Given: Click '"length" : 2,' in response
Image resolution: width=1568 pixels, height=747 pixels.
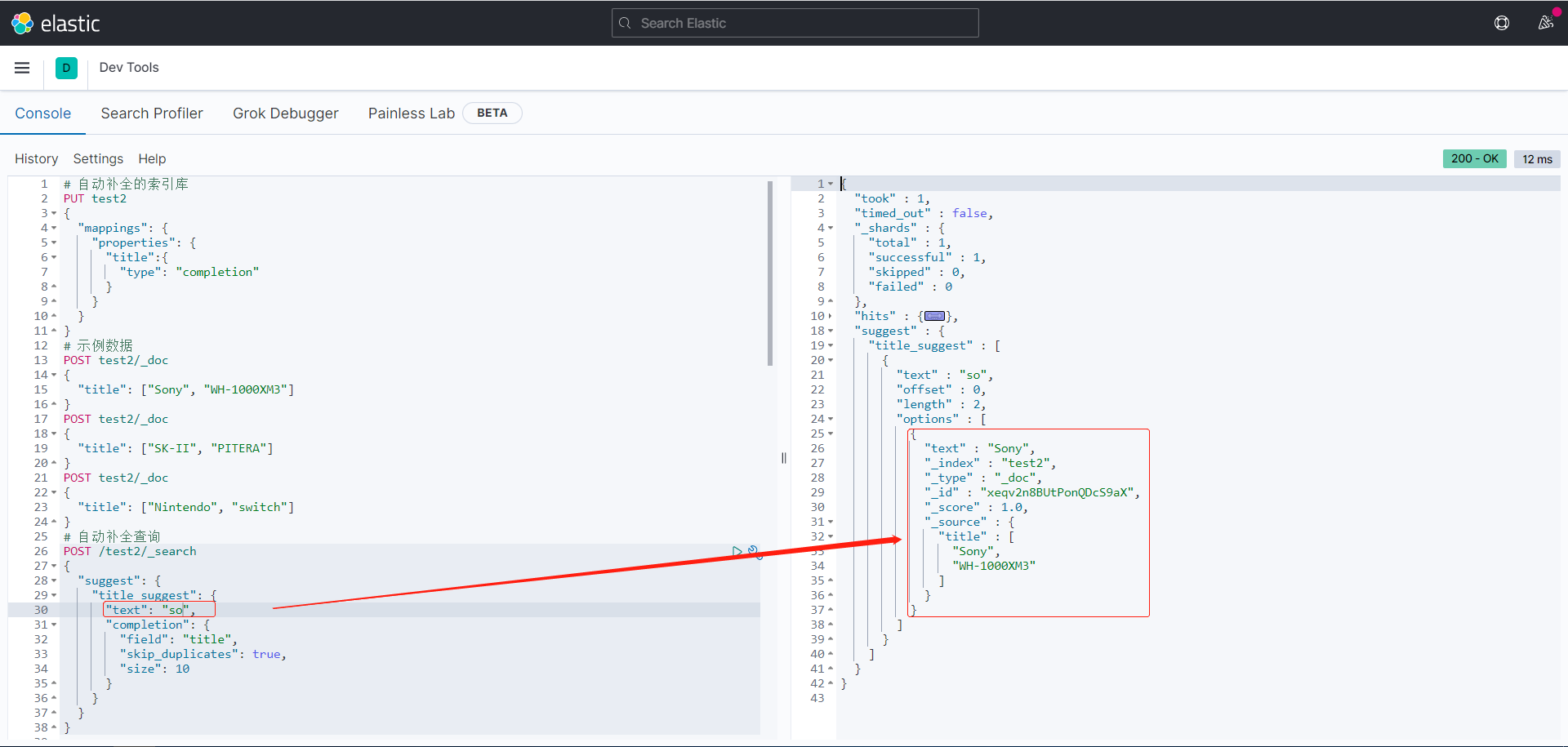Looking at the screenshot, I should tap(941, 404).
